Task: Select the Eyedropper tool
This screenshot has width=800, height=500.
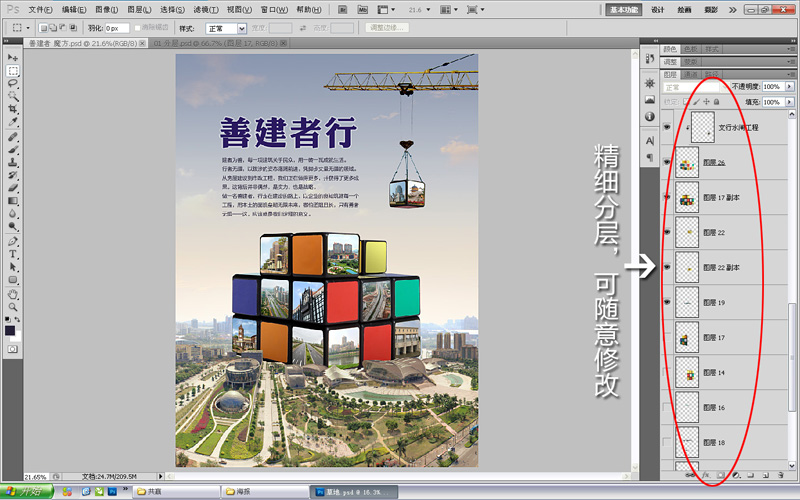Action: (x=13, y=121)
